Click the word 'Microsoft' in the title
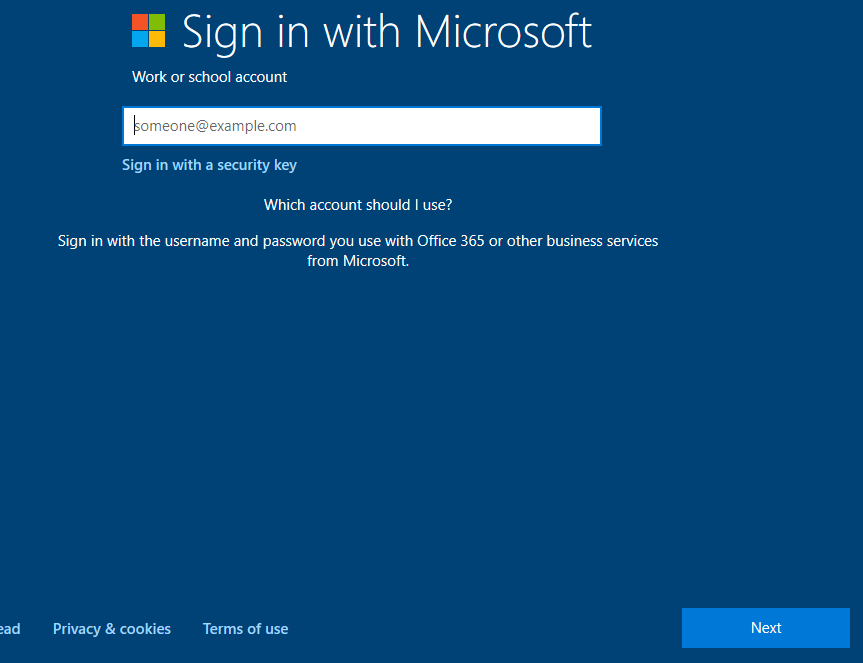The image size is (863, 663). click(x=504, y=31)
